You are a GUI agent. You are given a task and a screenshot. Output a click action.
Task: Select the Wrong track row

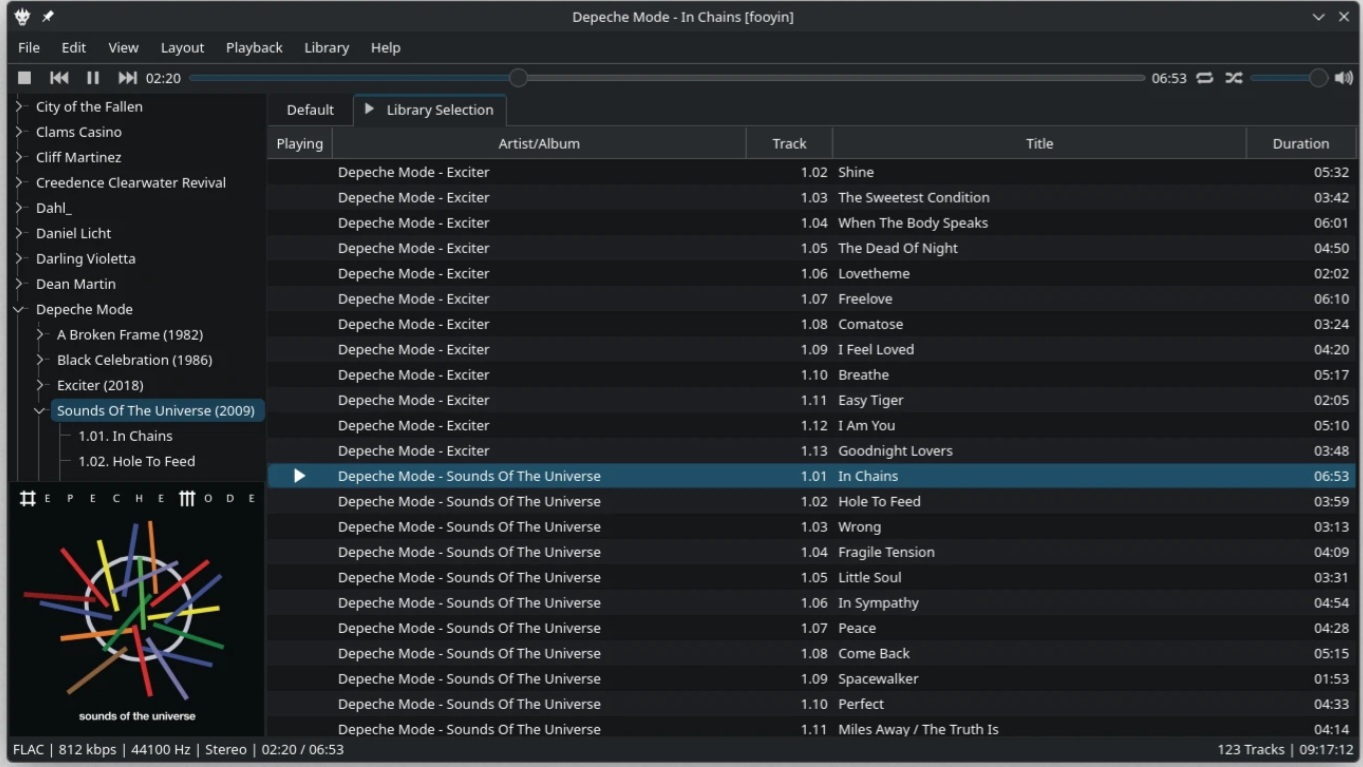point(811,527)
